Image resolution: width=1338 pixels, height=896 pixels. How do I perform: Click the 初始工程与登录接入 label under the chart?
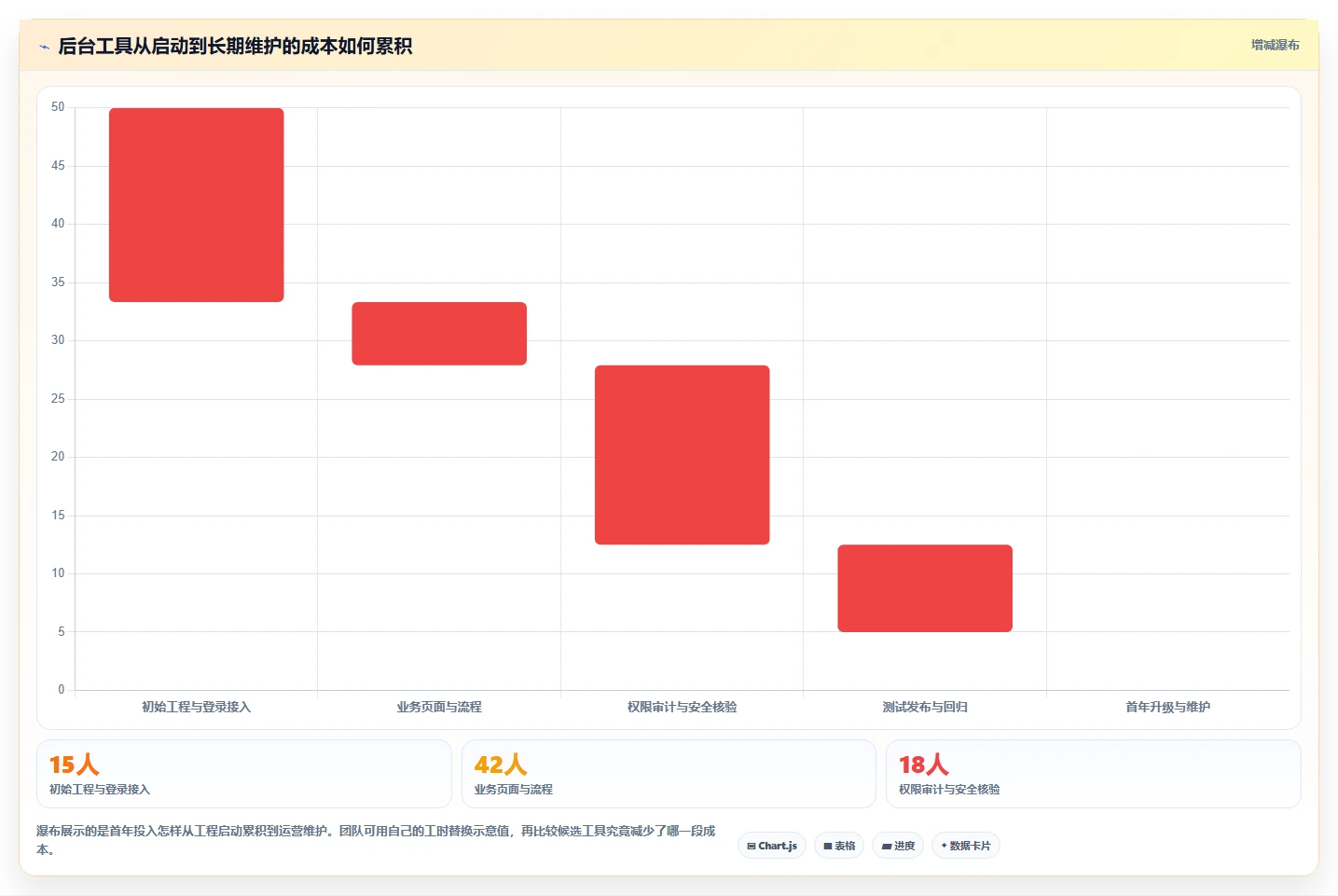point(197,707)
